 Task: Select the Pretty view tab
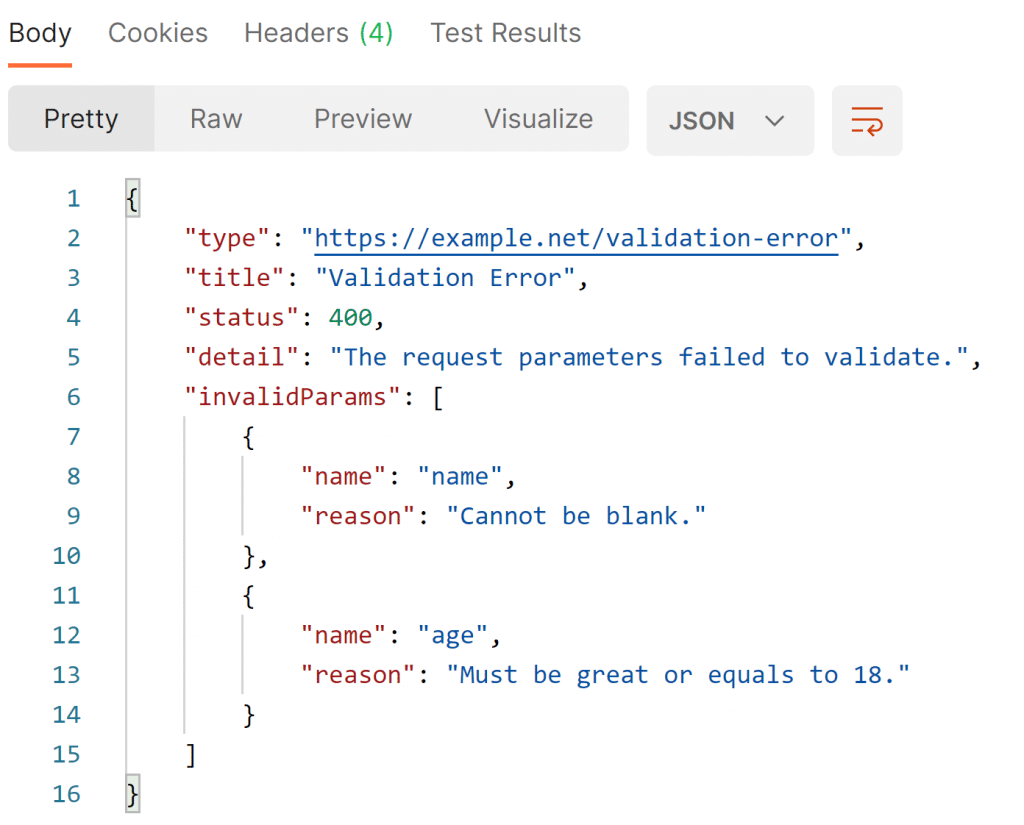point(80,119)
